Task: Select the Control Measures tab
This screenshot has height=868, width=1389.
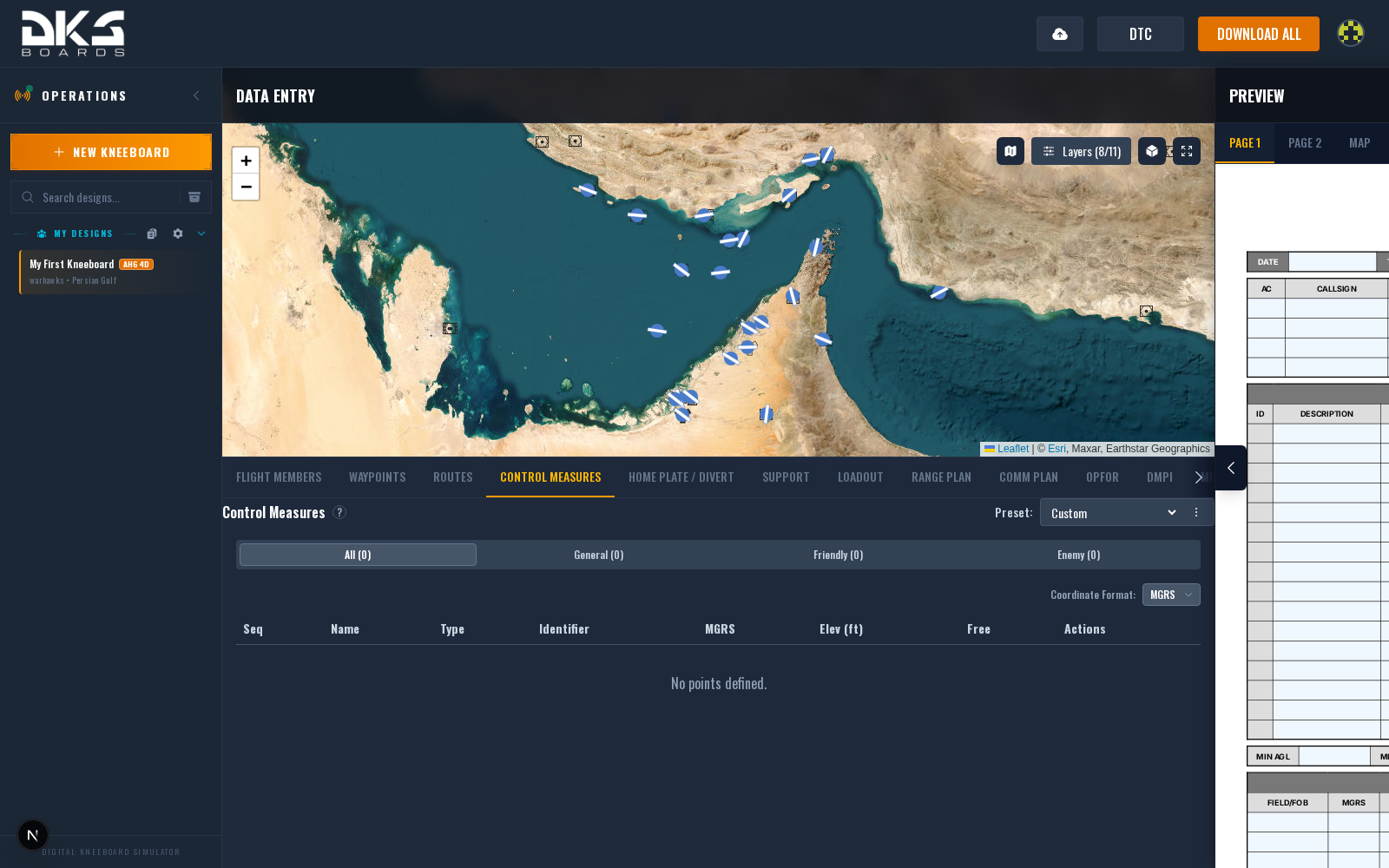Action: click(550, 477)
